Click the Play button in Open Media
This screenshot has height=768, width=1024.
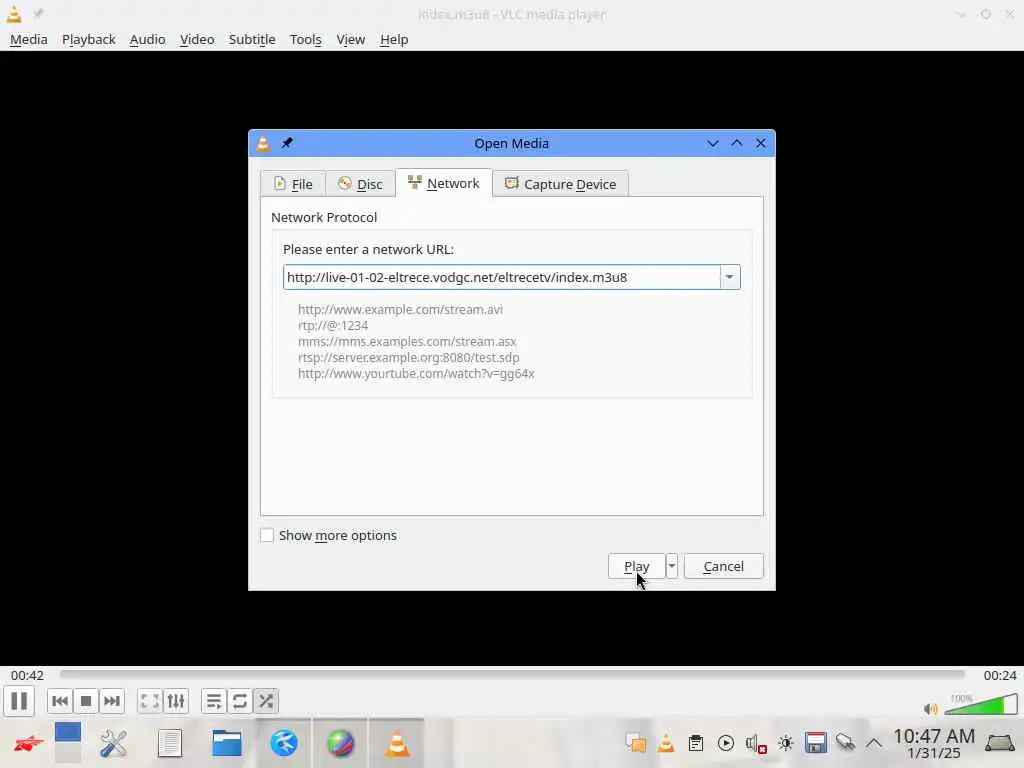coord(637,566)
